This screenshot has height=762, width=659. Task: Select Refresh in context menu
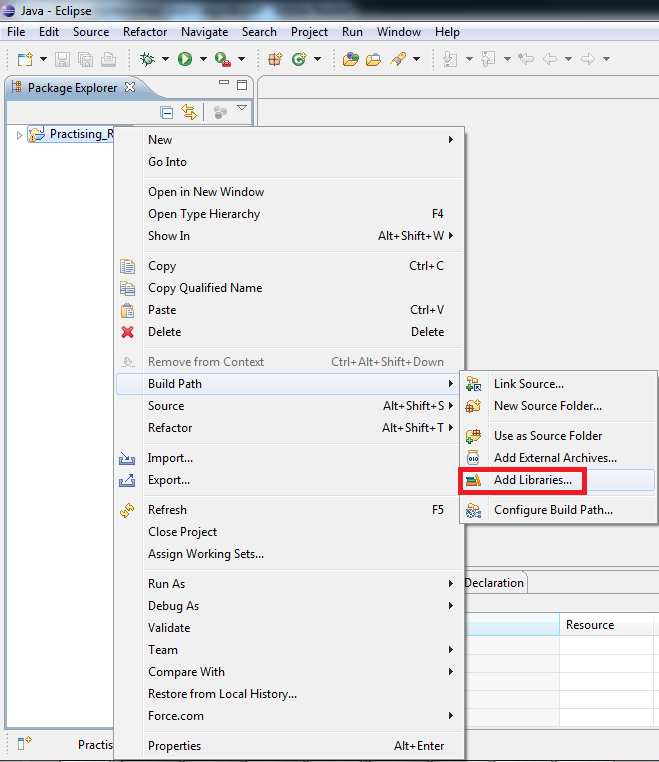tap(288, 510)
